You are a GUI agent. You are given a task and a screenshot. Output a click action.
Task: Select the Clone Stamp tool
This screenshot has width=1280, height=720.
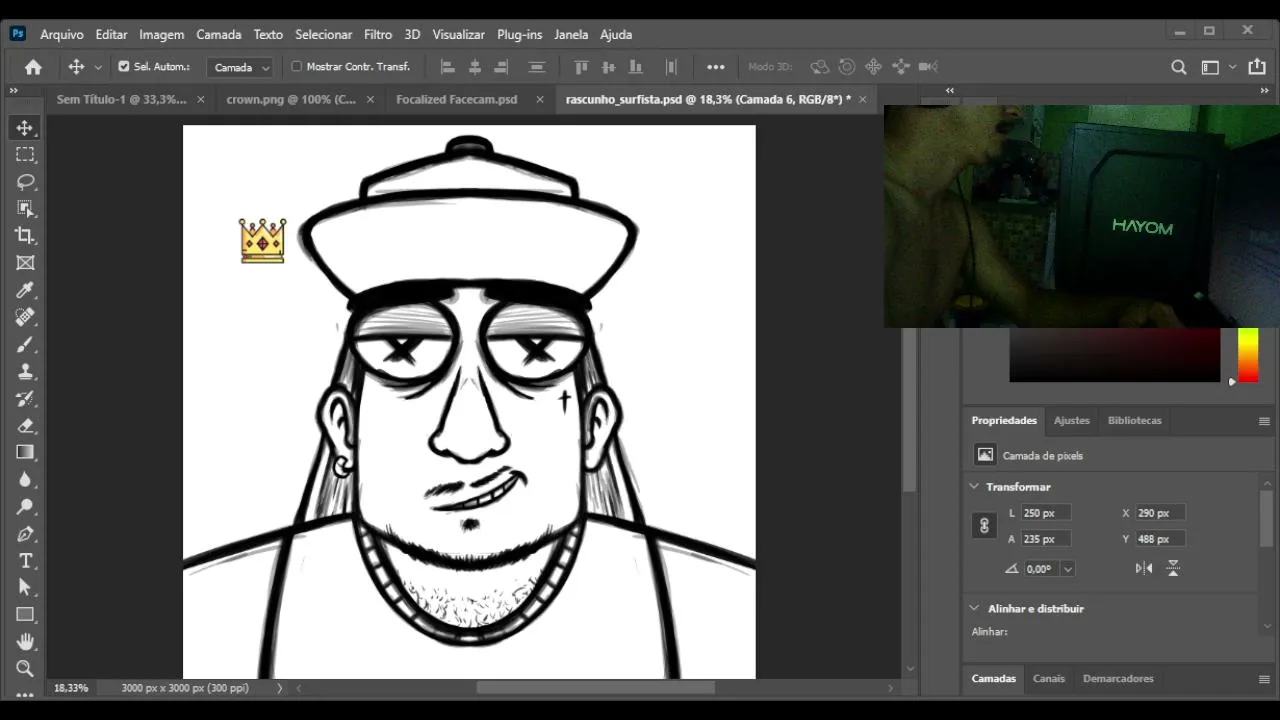25,371
